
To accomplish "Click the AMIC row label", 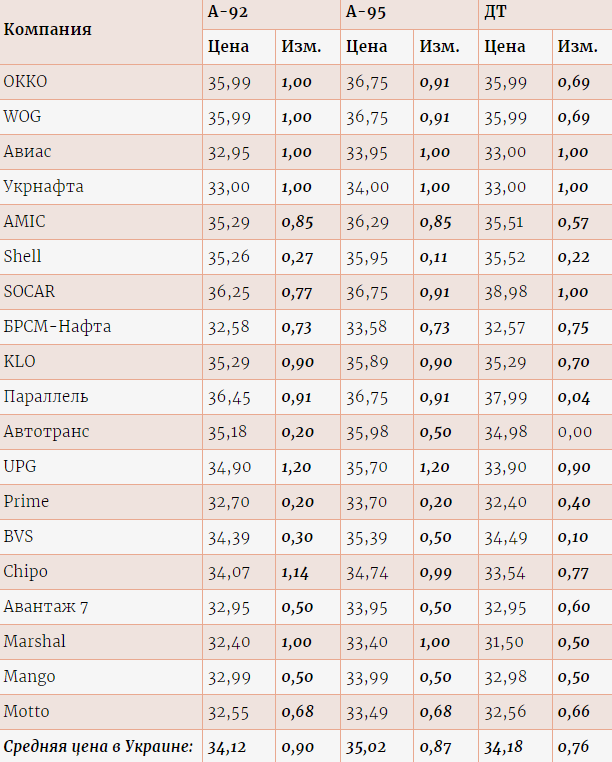I will point(25,222).
